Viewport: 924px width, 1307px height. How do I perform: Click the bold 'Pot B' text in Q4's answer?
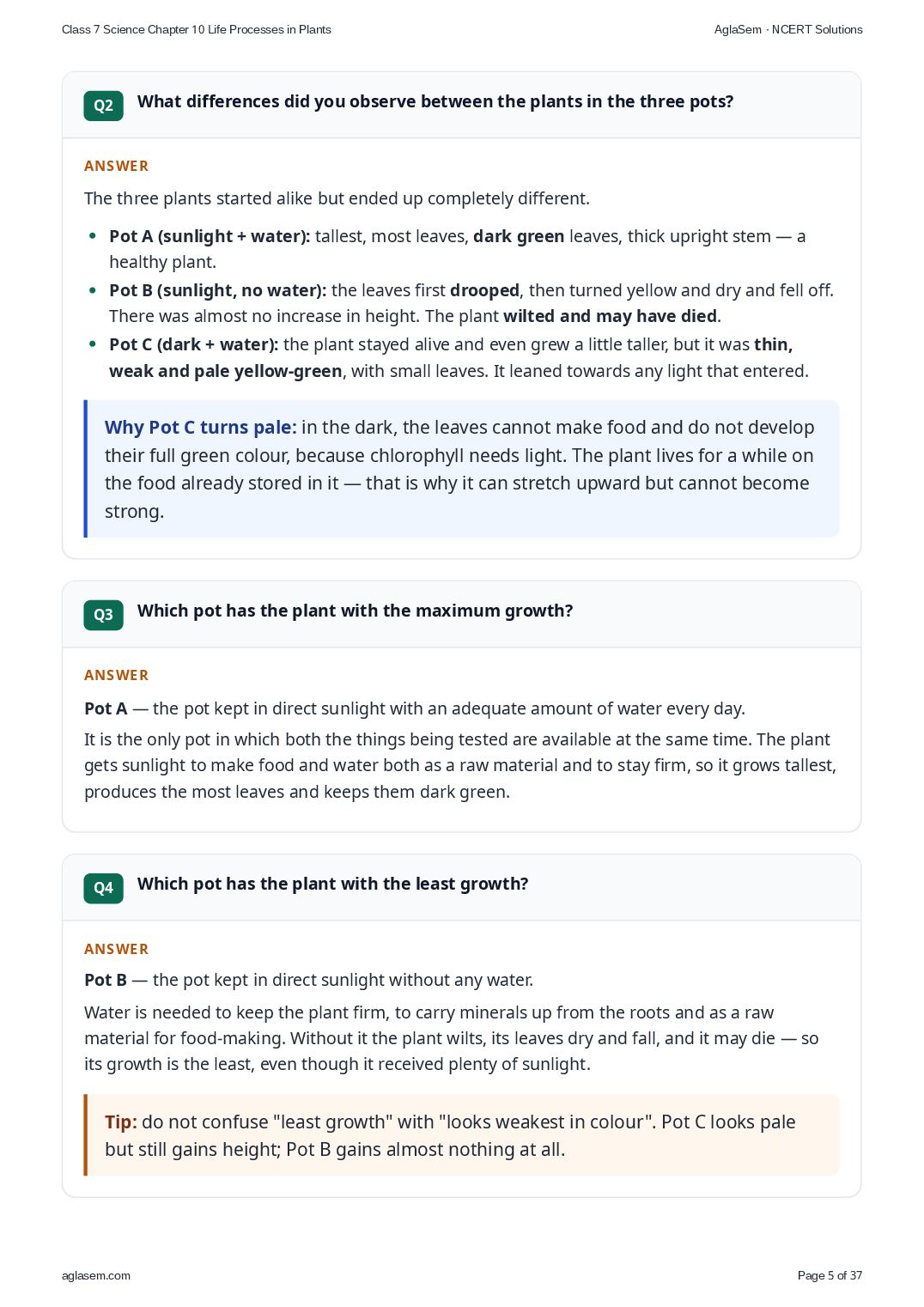coord(106,980)
